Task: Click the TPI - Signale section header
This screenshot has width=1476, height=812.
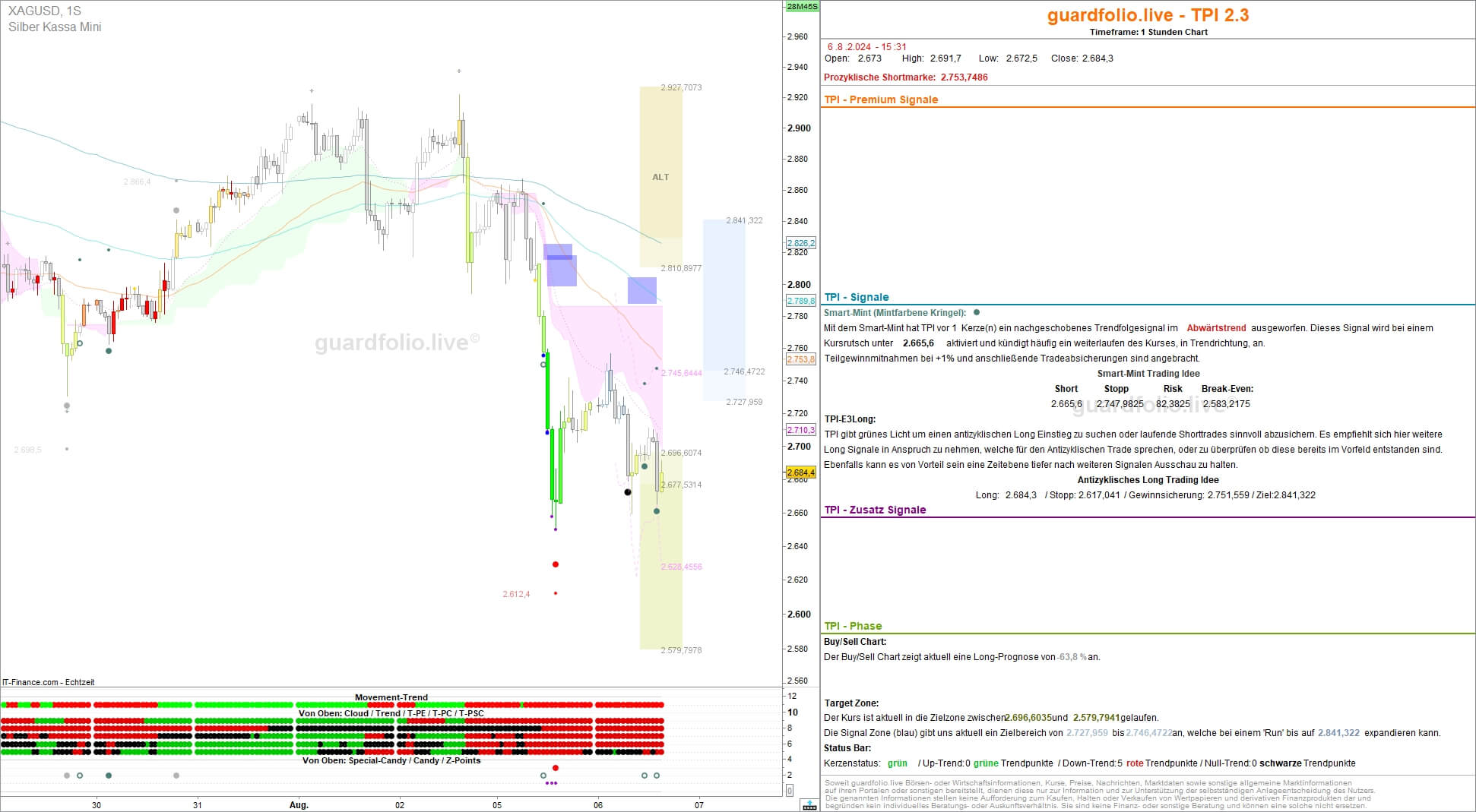Action: click(x=857, y=297)
